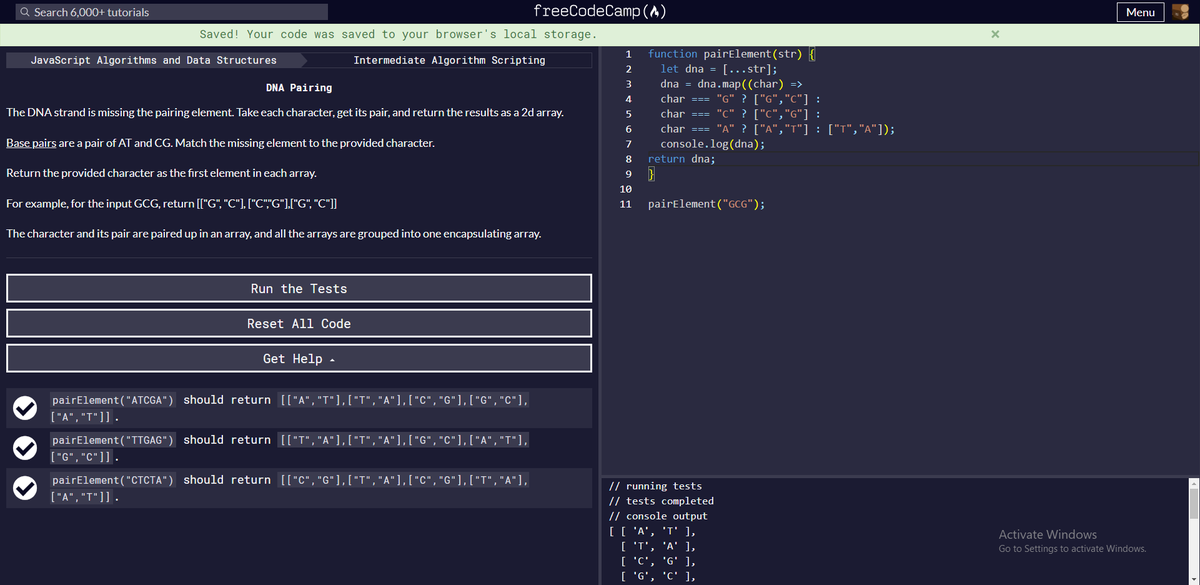The height and width of the screenshot is (585, 1200).
Task: Click the CTCTA test passed checkmark
Action: coord(24,488)
